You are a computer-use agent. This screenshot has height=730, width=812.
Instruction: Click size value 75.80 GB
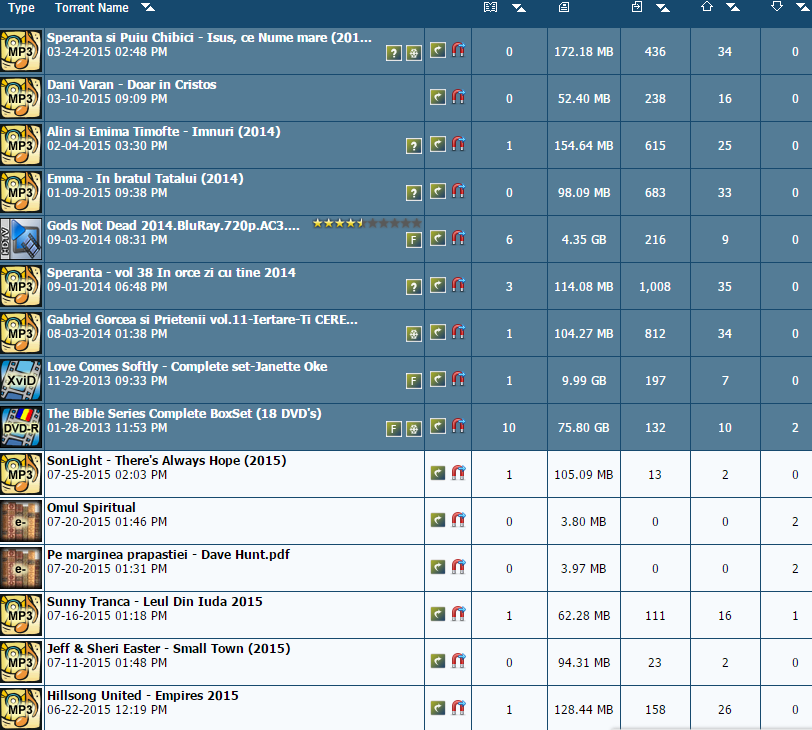point(584,428)
